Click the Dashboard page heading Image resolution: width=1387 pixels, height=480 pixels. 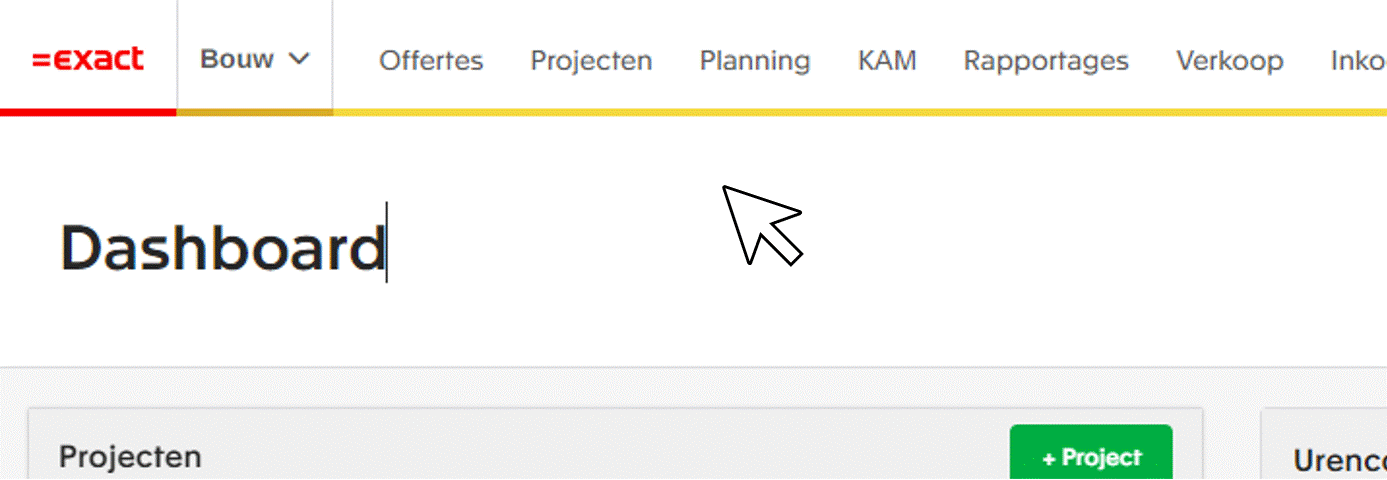[223, 247]
